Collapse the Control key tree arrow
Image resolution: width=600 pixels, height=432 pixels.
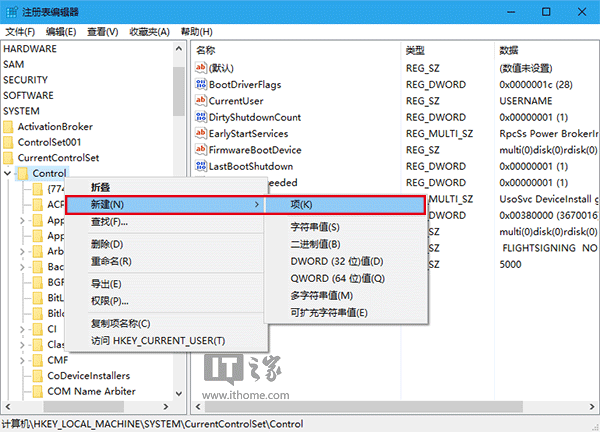tap(8, 174)
